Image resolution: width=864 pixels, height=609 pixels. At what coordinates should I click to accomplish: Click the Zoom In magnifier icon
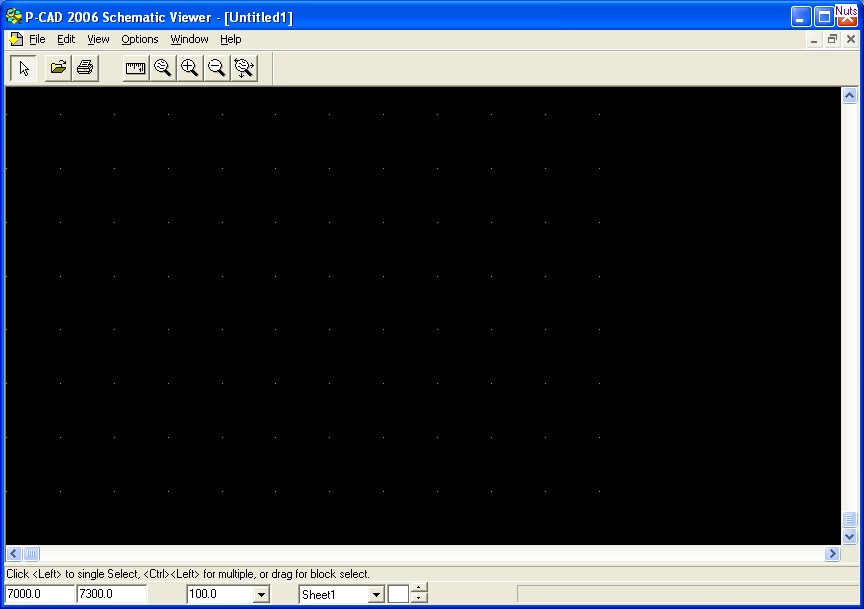(189, 68)
